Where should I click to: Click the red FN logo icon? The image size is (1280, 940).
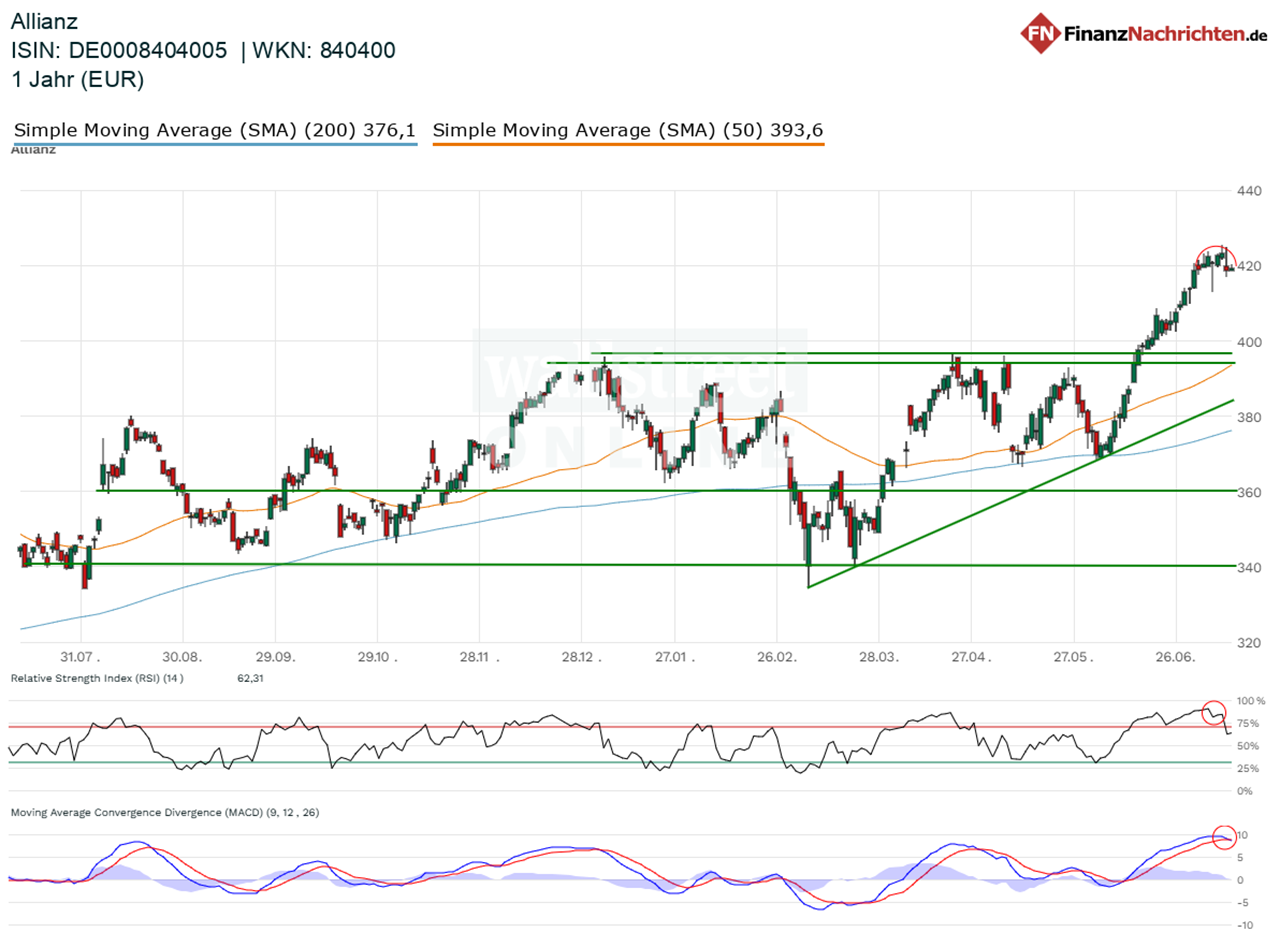tap(1040, 32)
